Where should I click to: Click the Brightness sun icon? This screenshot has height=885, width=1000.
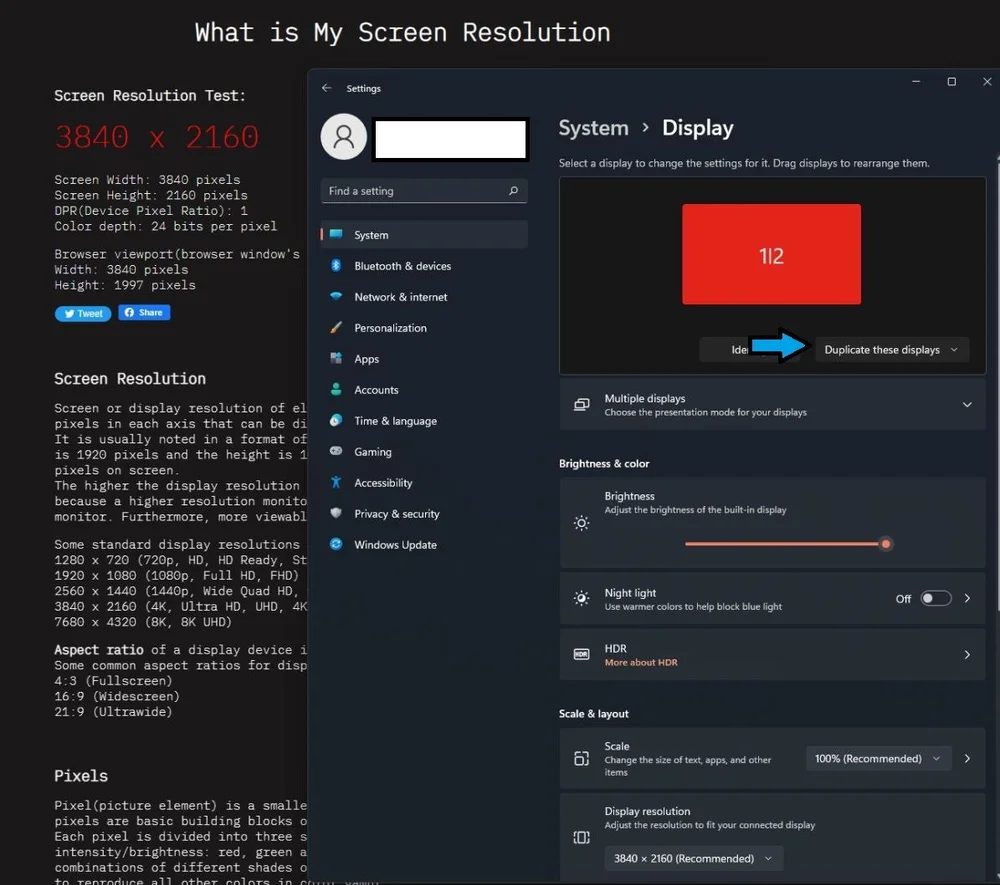coord(582,523)
